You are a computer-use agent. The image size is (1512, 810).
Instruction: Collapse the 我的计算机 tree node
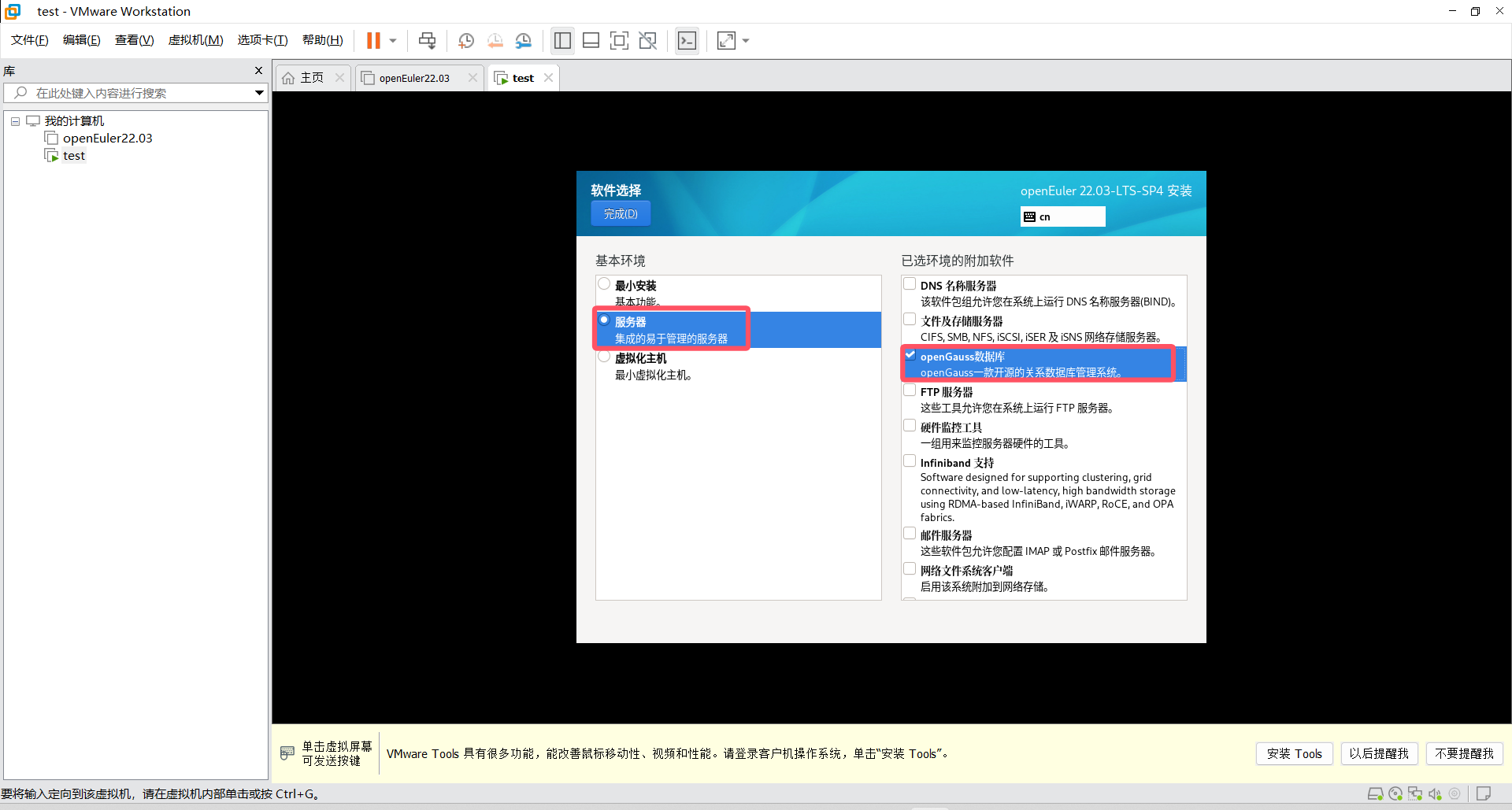click(x=15, y=121)
